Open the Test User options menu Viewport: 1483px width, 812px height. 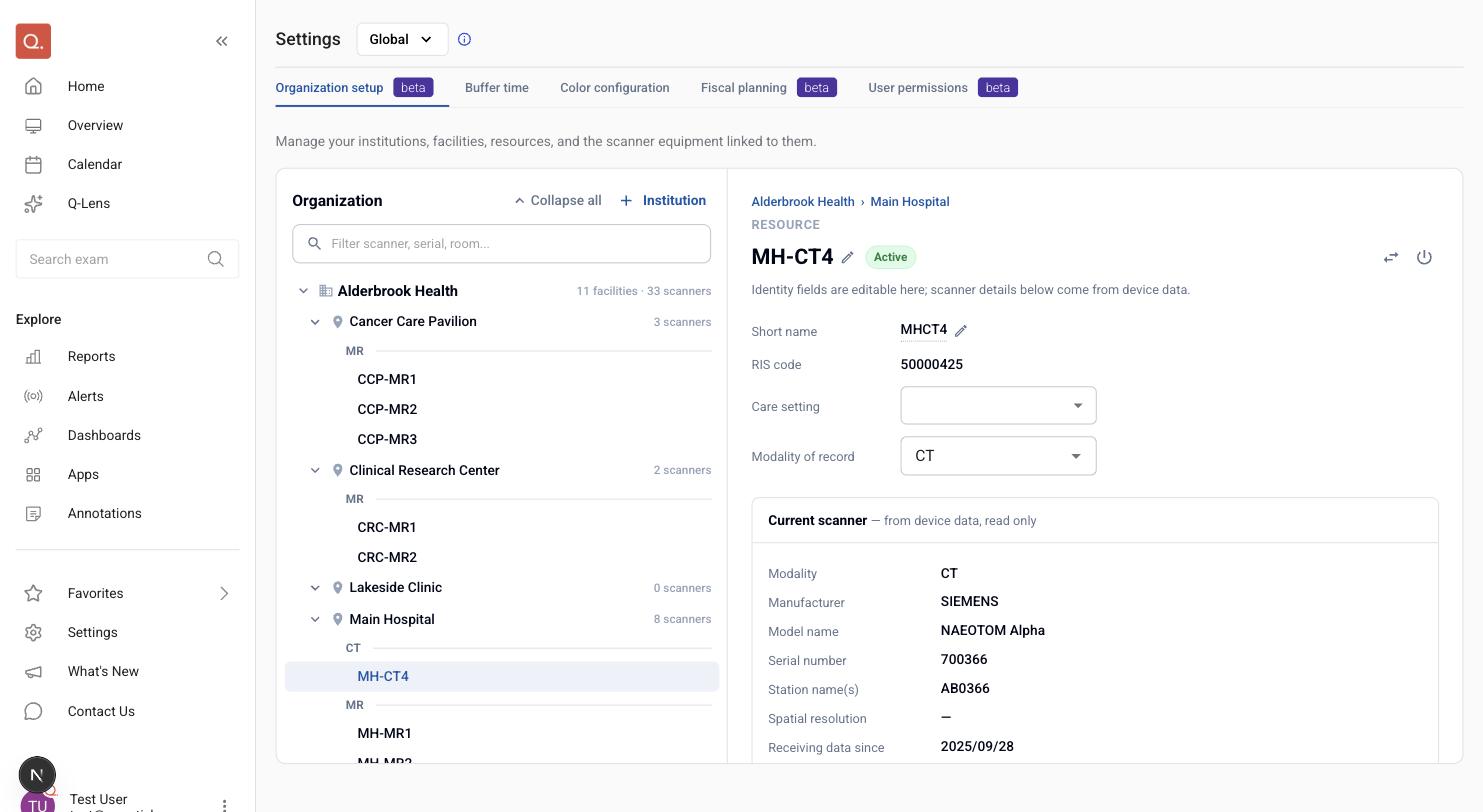coord(224,805)
